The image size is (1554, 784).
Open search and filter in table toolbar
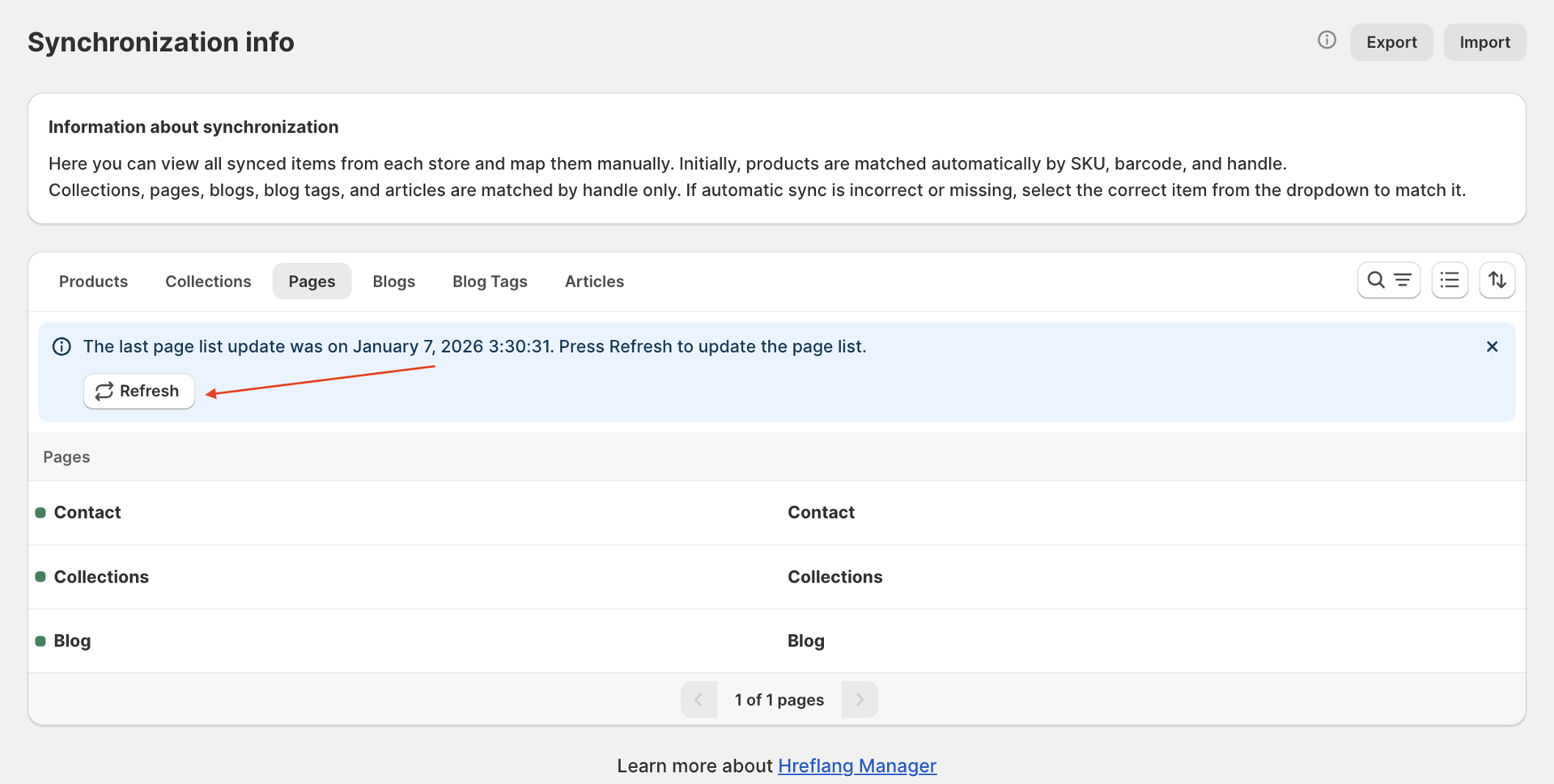[1388, 281]
